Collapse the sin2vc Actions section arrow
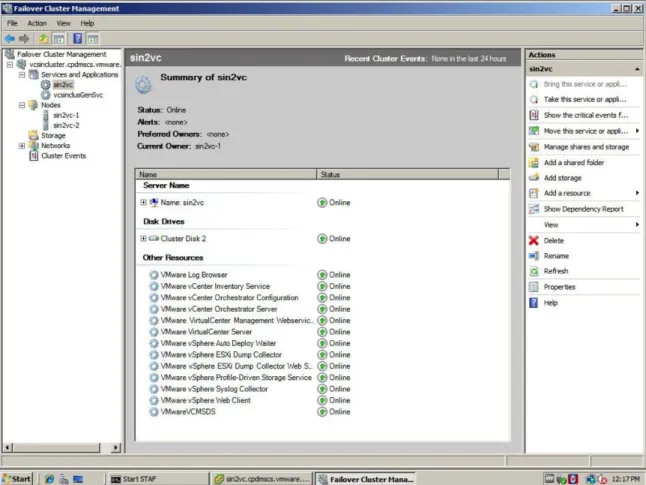 637,69
